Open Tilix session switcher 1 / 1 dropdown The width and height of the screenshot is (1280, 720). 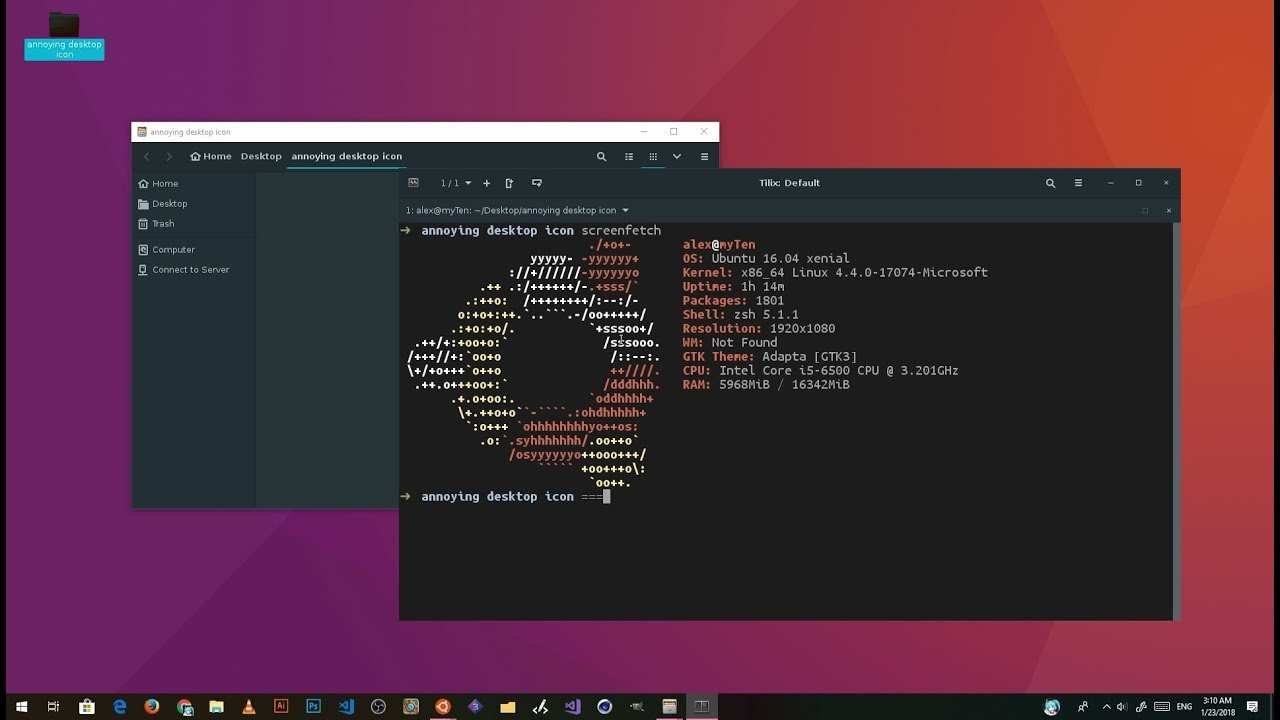(456, 183)
